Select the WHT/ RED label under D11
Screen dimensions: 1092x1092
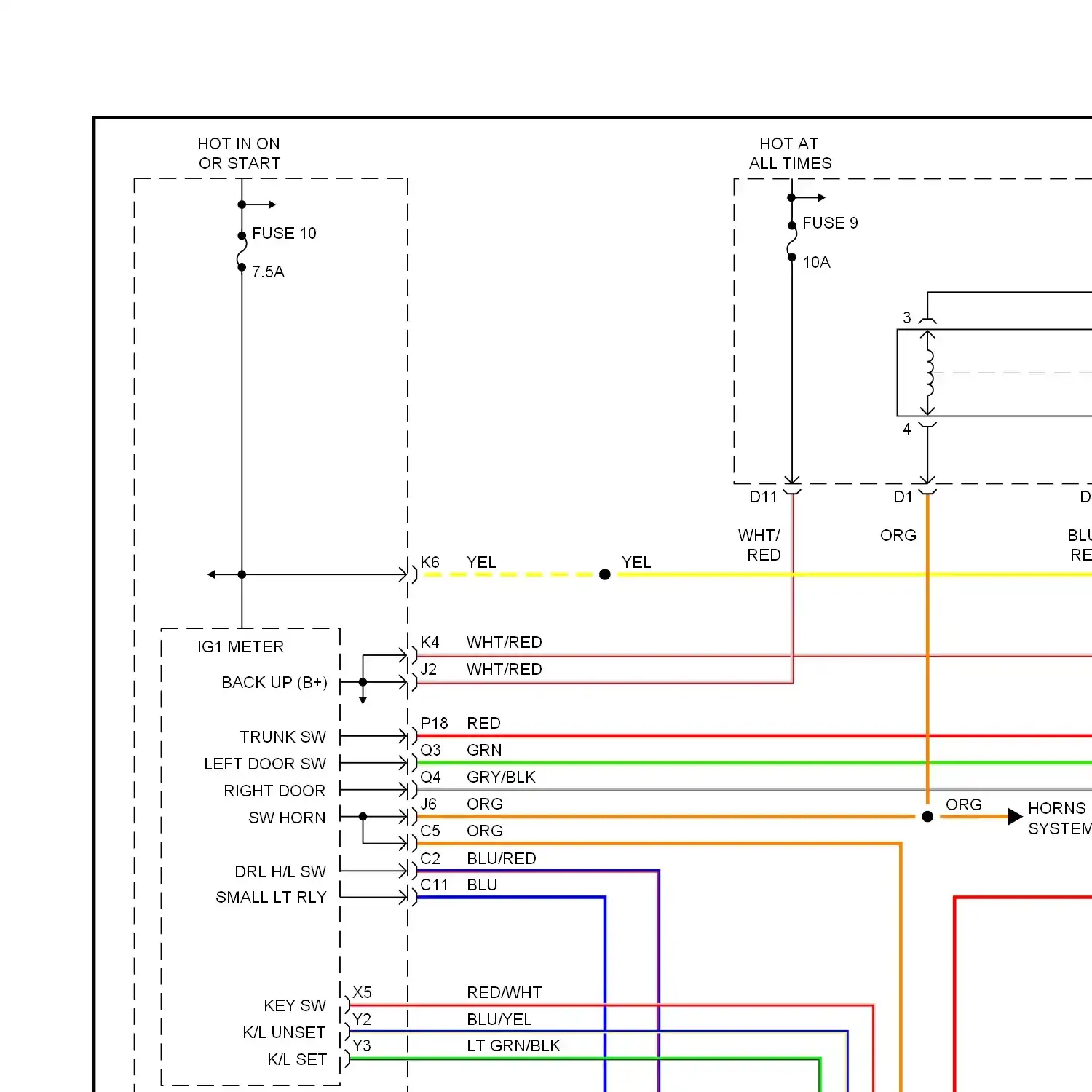759,545
